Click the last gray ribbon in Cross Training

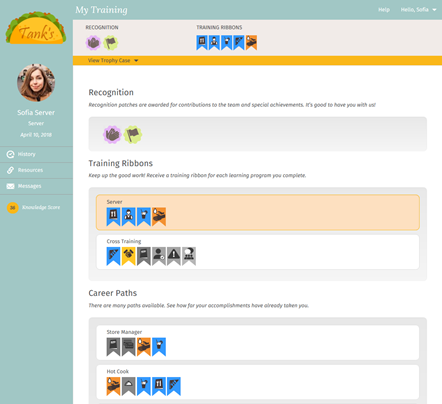coord(189,256)
